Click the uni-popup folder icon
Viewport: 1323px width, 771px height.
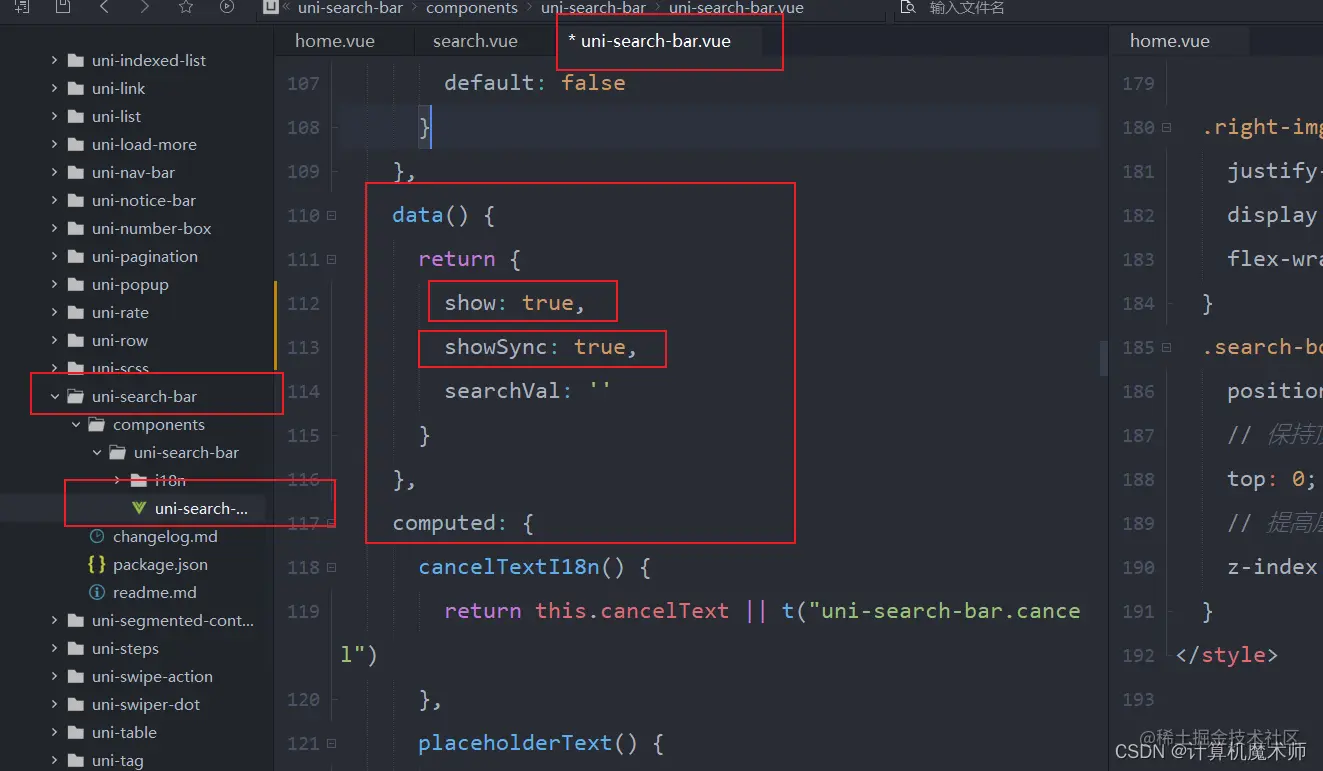(x=75, y=284)
